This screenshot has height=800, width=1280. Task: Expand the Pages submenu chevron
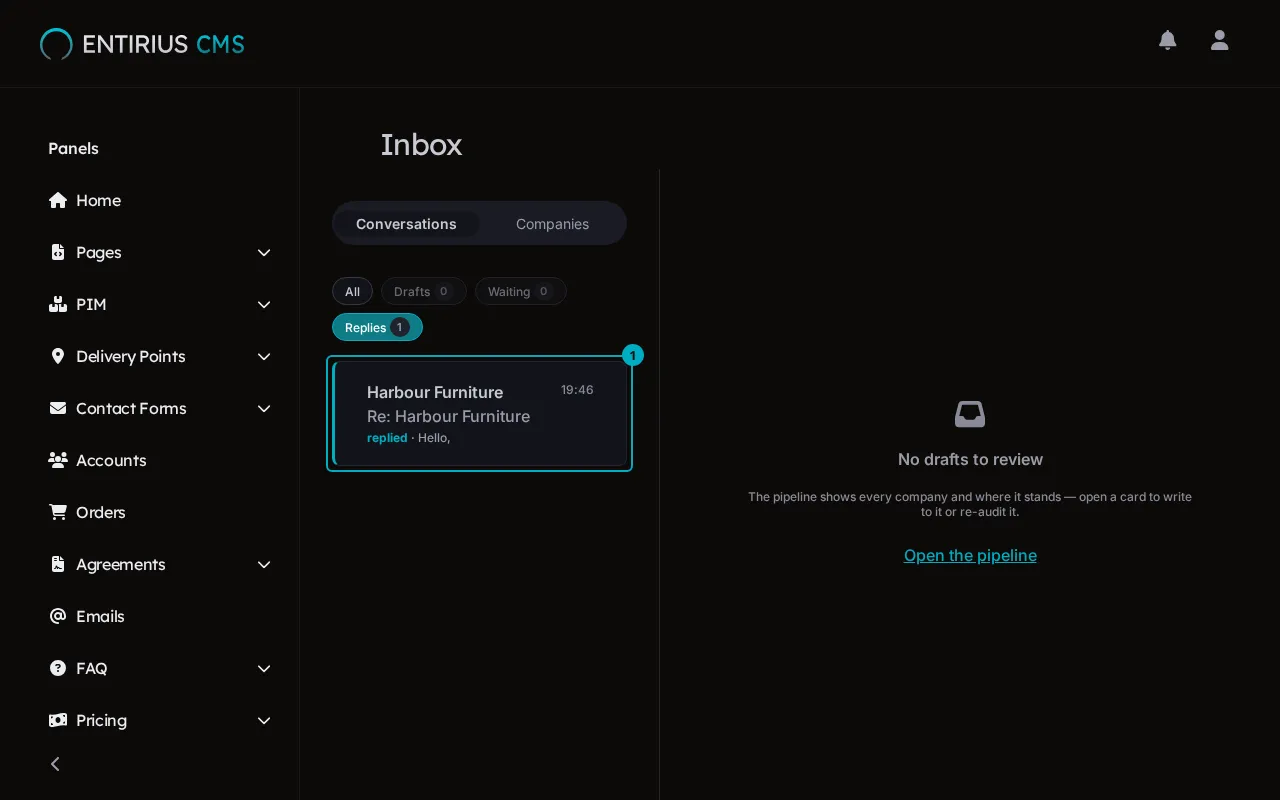point(264,252)
